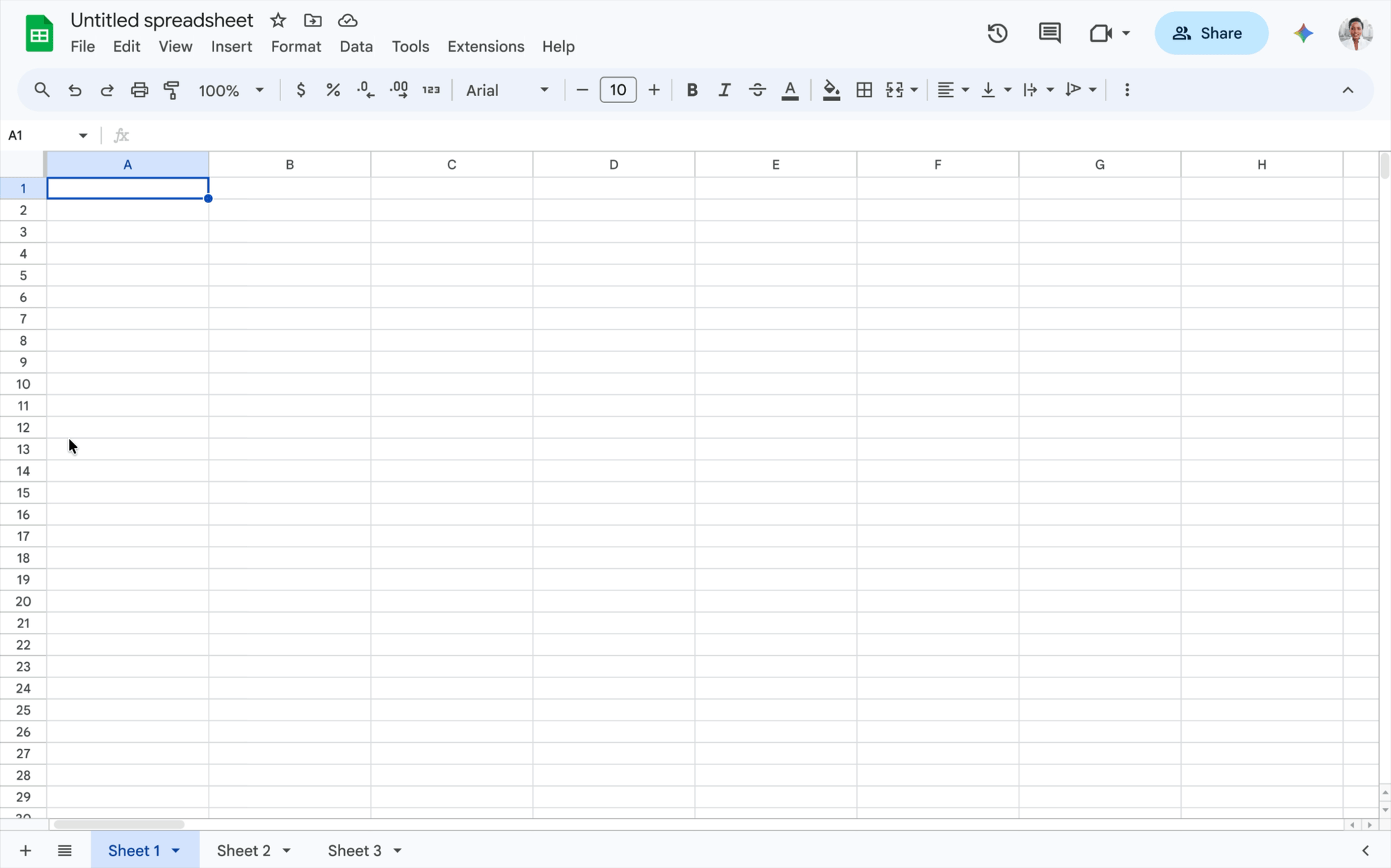
Task: Open the Format menu
Action: click(296, 47)
